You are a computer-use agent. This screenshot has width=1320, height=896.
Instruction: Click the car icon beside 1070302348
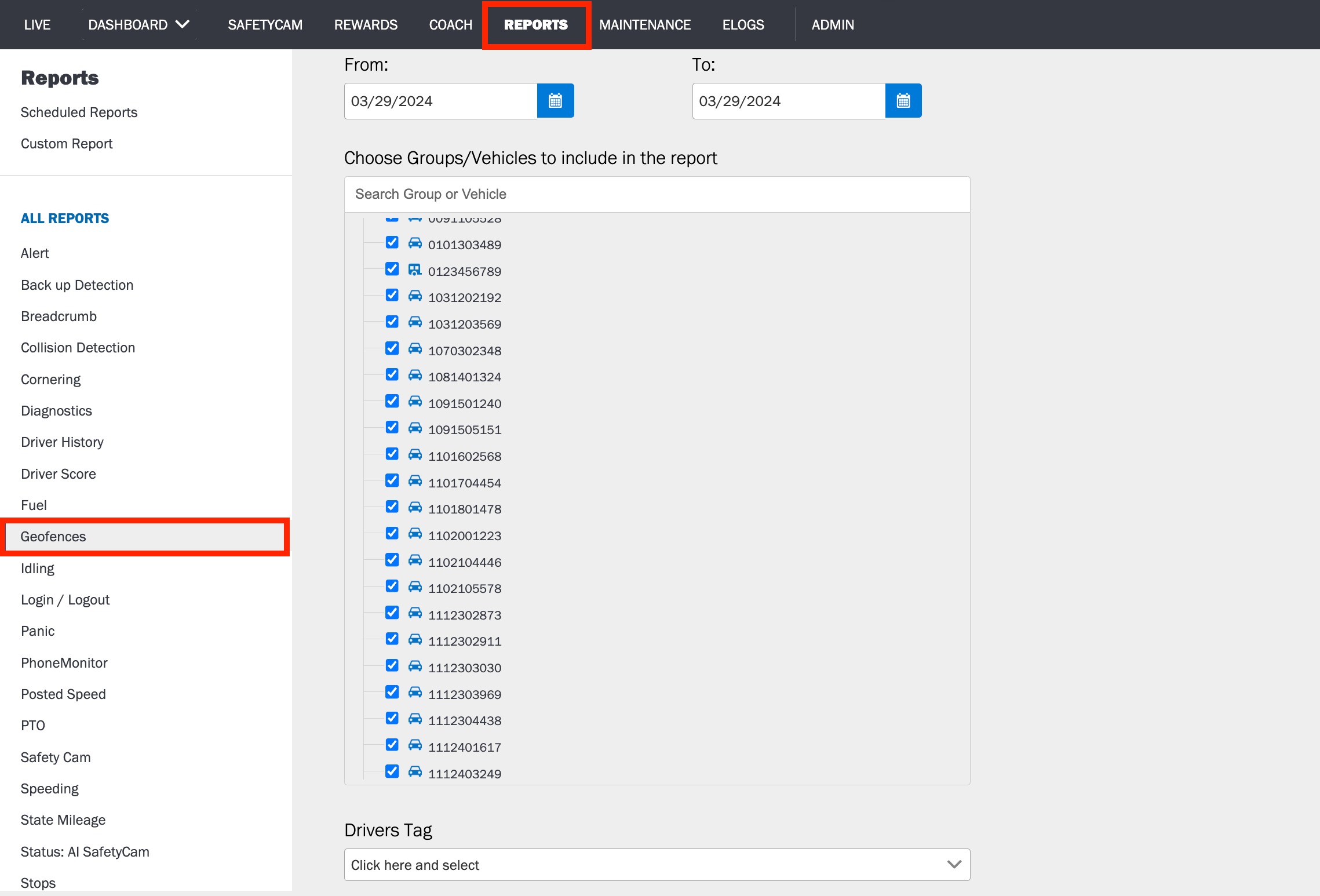415,349
